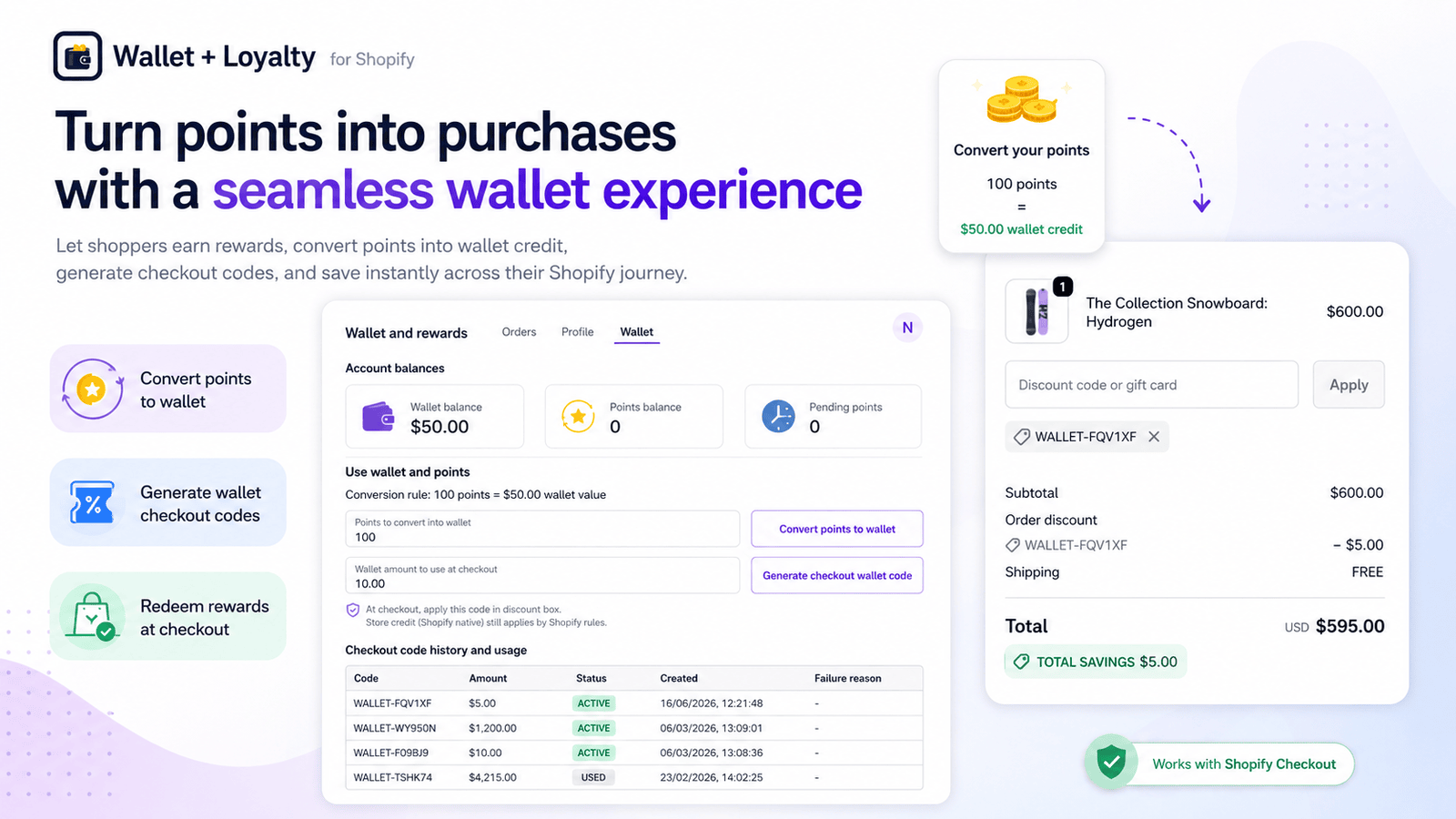This screenshot has width=1456, height=819.
Task: Click the Wallet + Loyalty app logo icon
Action: click(77, 56)
